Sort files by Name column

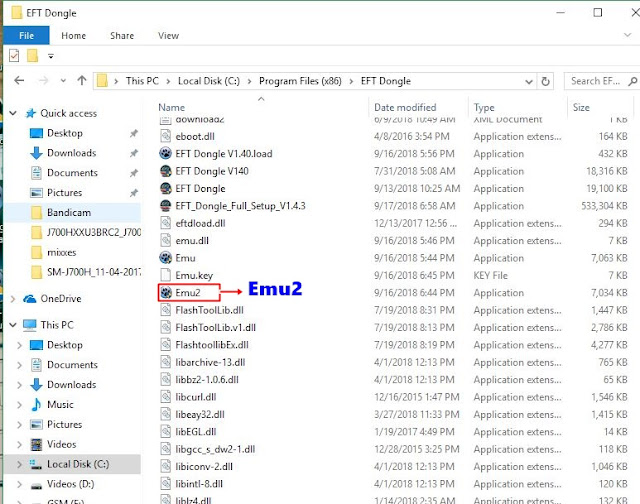[x=172, y=107]
